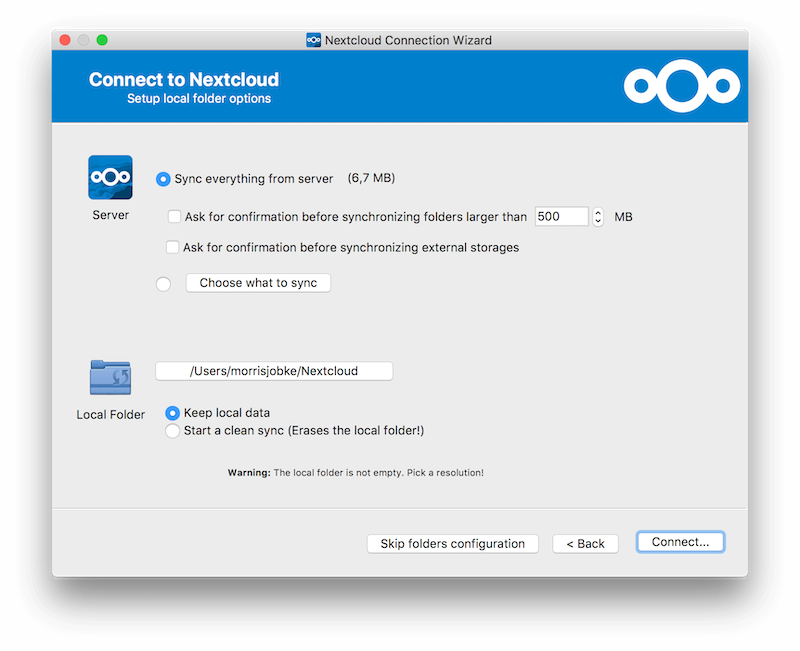Increase the MB limit using the stepper

pyautogui.click(x=597, y=212)
